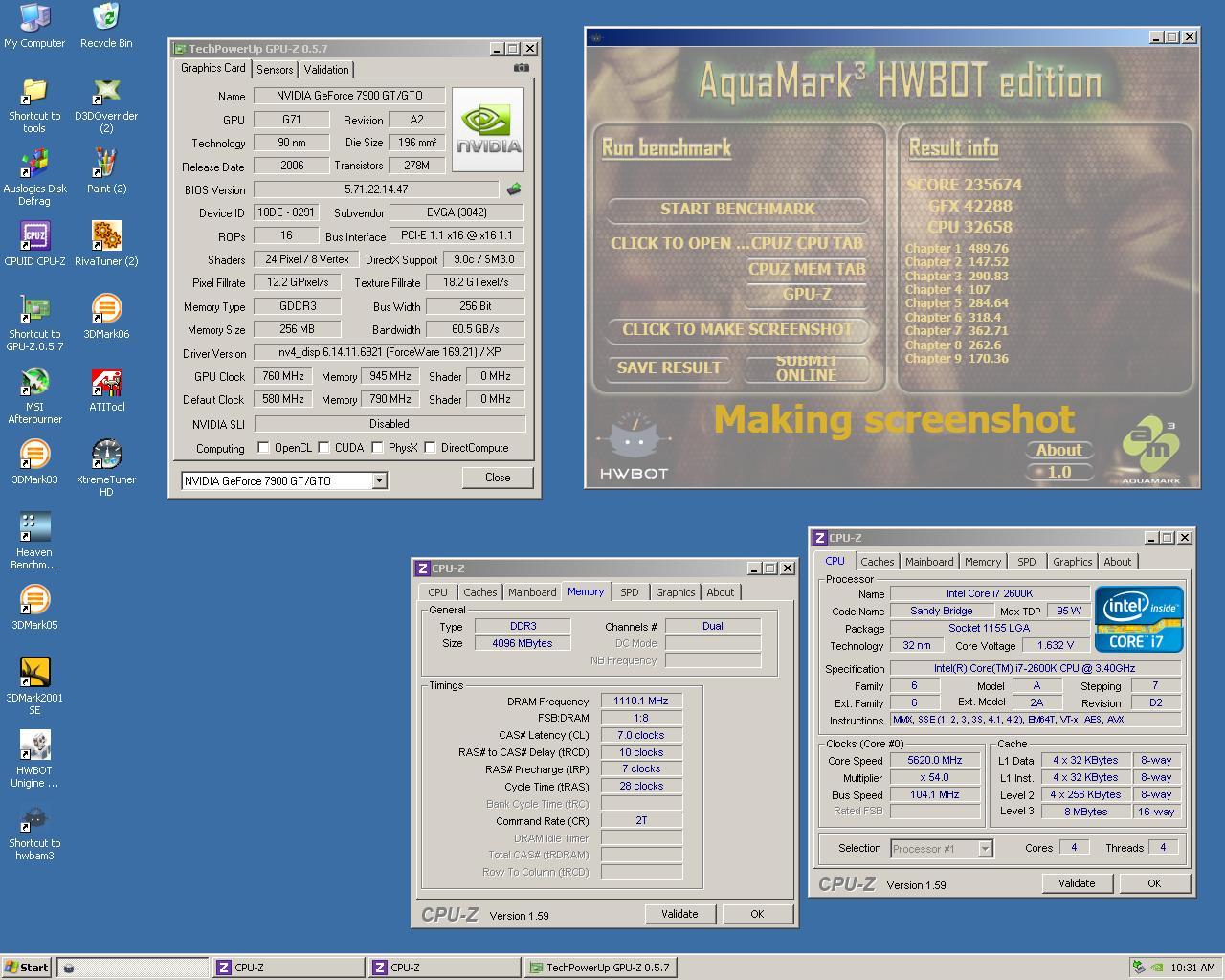The image size is (1225, 980).
Task: Toggle OpenCL checkbox in GPU-Z
Action: pos(263,447)
